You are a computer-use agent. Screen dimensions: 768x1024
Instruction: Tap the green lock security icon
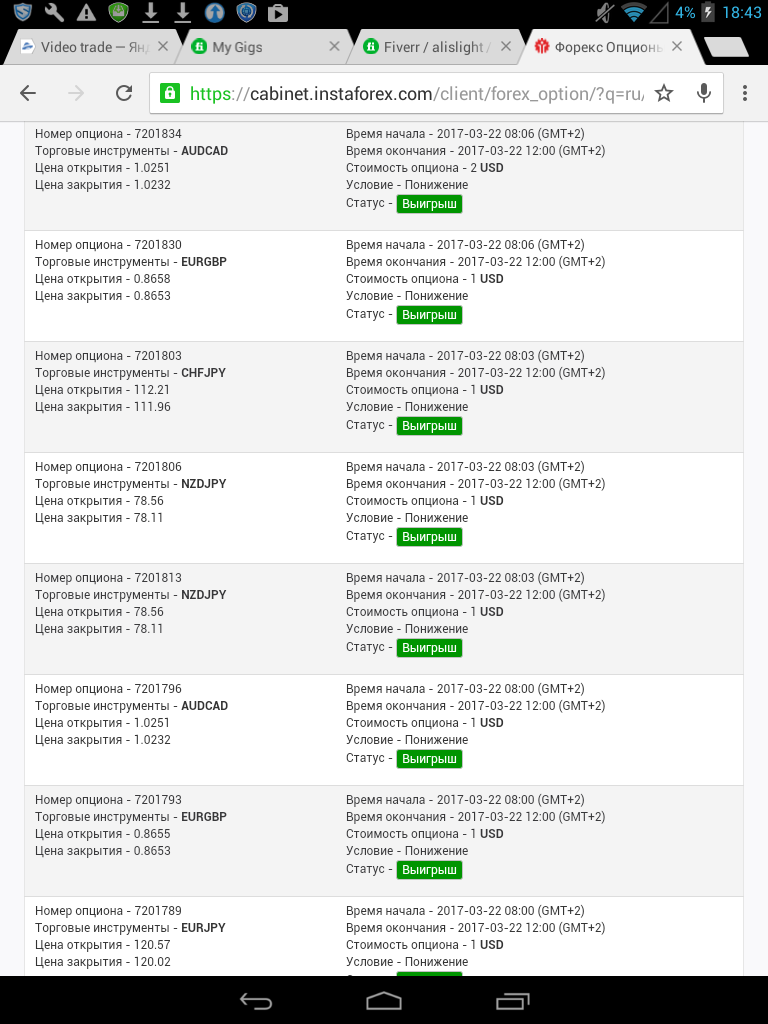tap(170, 93)
